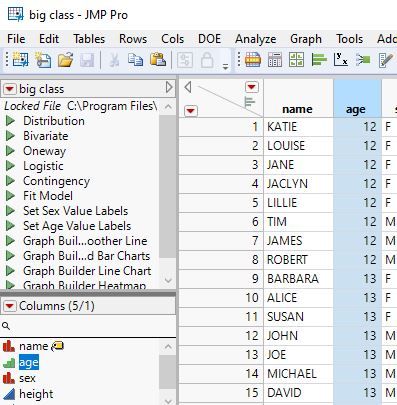
Task: Click the four-panel grid toolbar icon
Action: (x=296, y=60)
